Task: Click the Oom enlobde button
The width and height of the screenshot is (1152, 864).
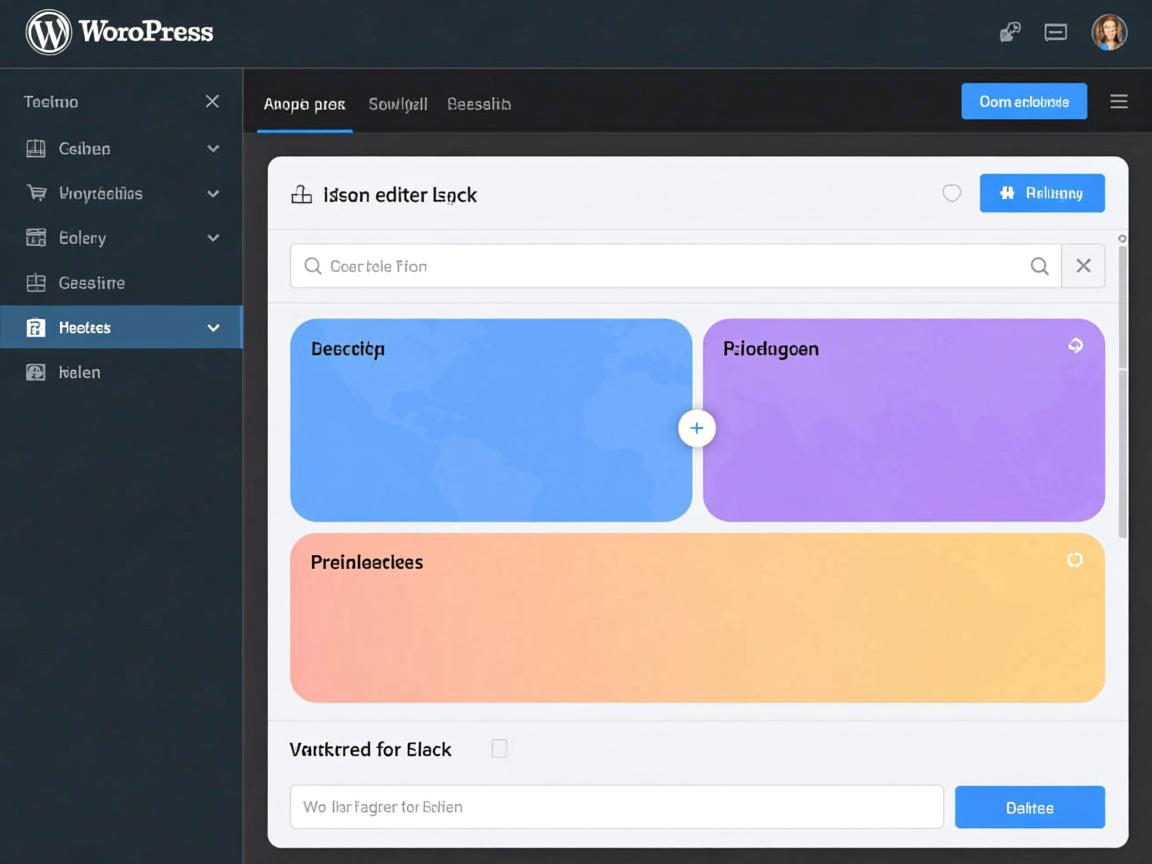Action: [1023, 102]
